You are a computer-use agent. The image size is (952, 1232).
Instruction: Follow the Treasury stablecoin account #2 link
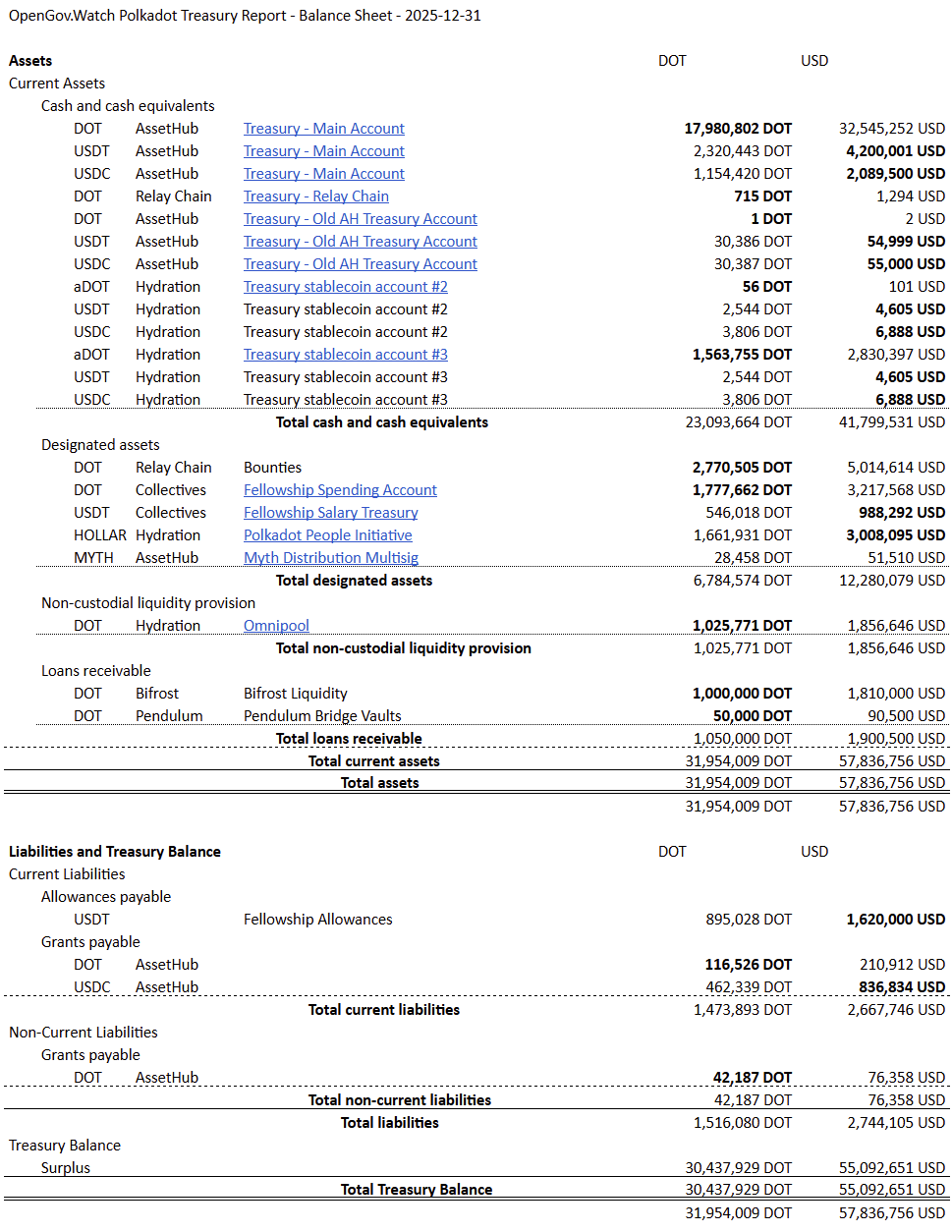pyautogui.click(x=345, y=287)
